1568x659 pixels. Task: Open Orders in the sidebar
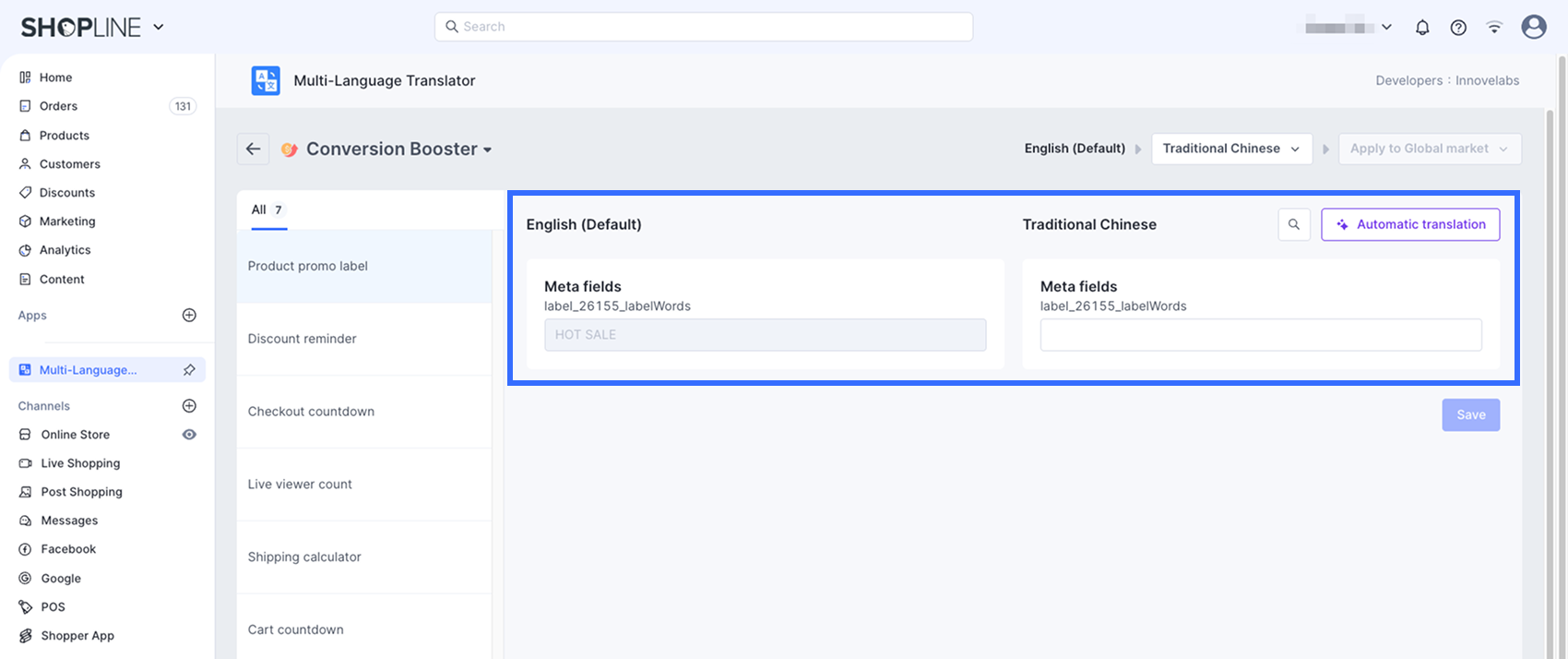click(58, 106)
